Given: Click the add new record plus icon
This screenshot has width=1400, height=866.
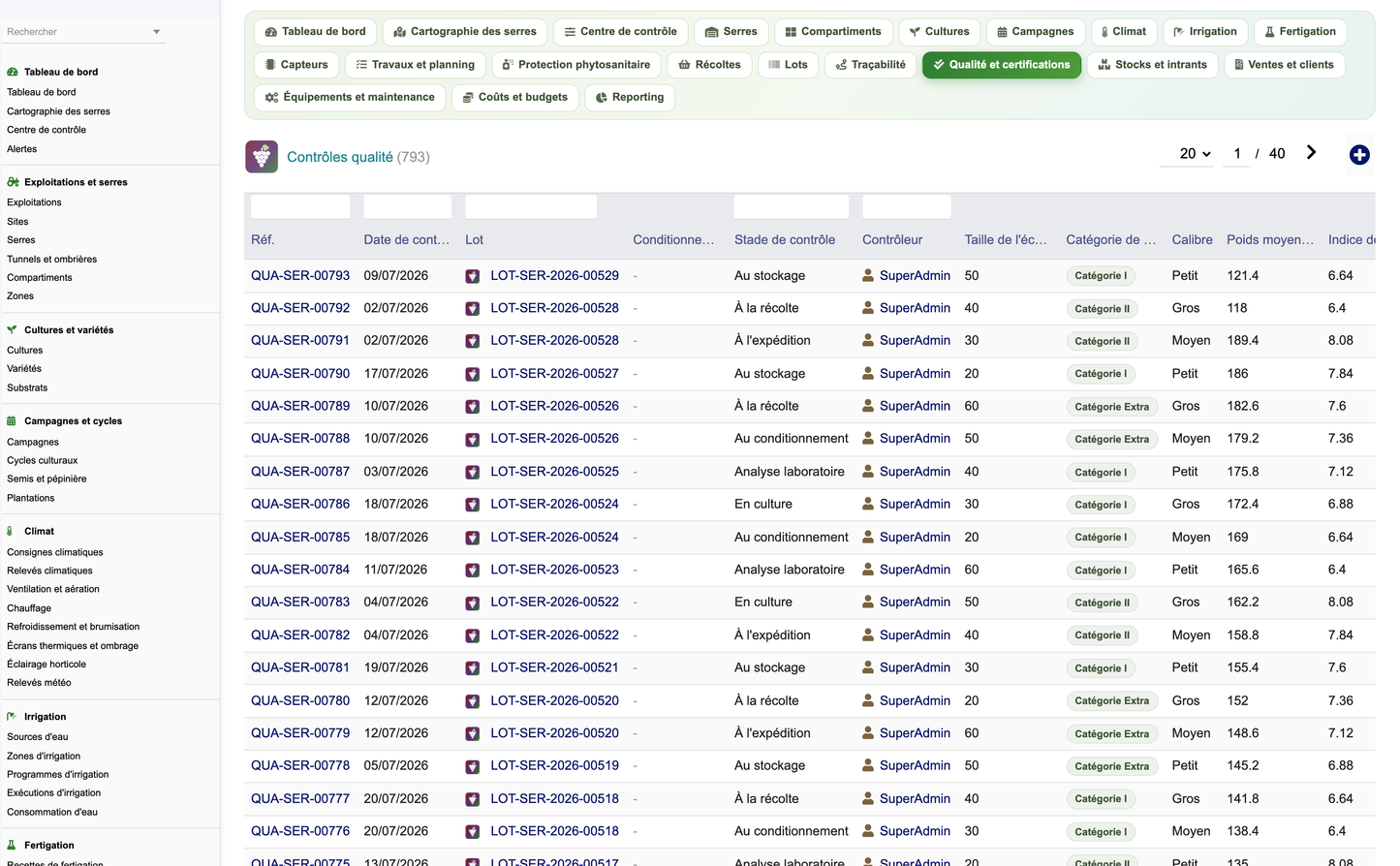Looking at the screenshot, I should (x=1359, y=155).
